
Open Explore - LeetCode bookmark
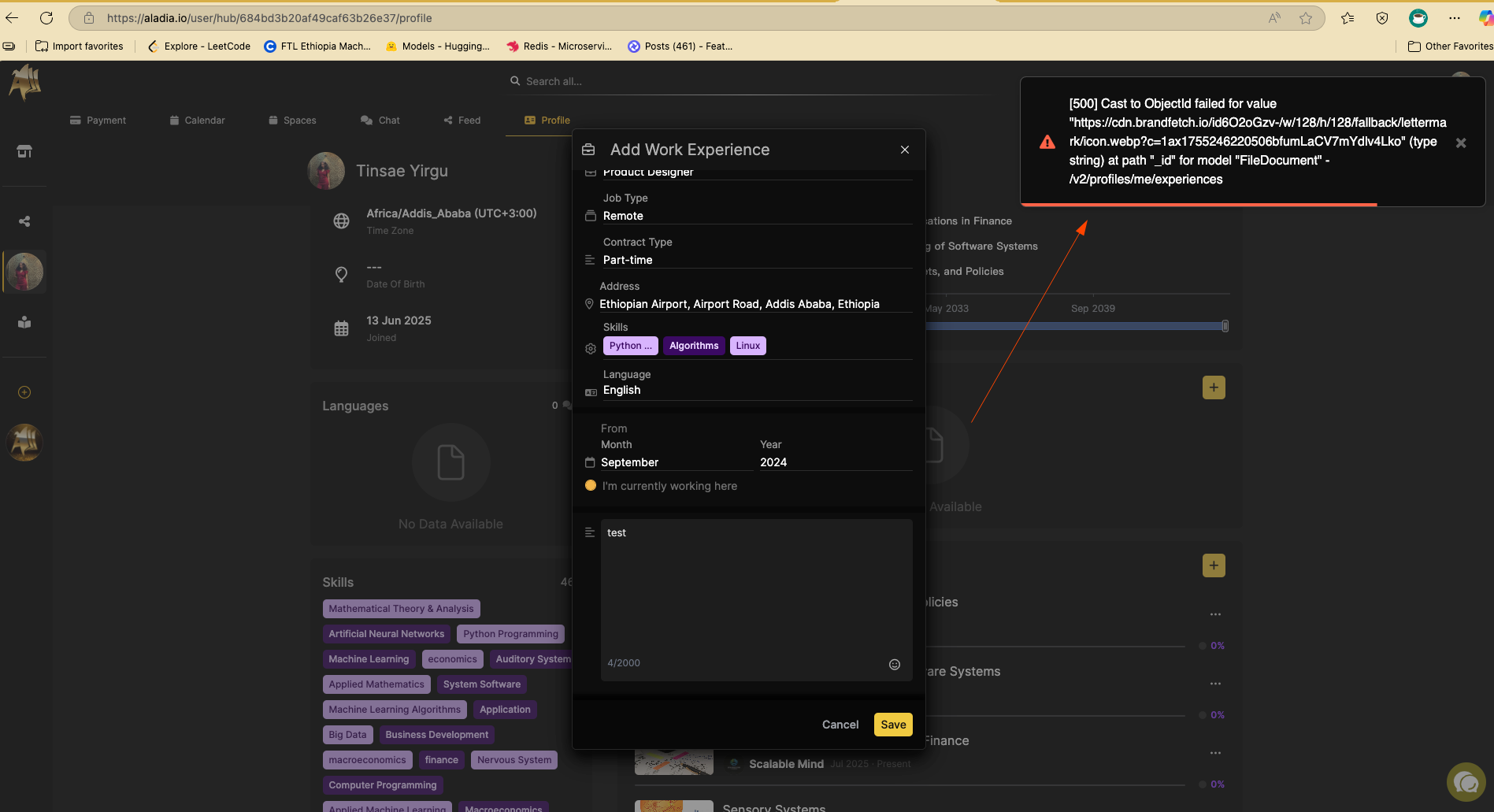[x=199, y=46]
